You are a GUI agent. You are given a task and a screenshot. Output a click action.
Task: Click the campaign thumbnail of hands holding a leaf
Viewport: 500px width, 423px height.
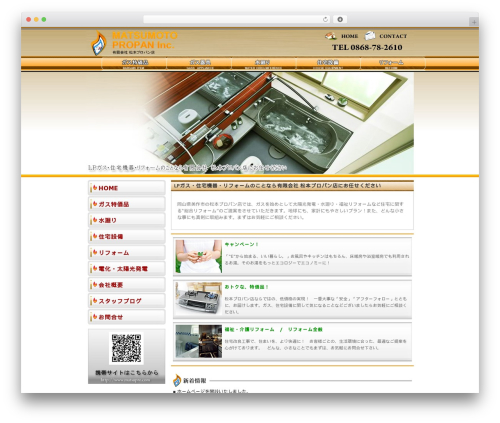[x=199, y=256]
